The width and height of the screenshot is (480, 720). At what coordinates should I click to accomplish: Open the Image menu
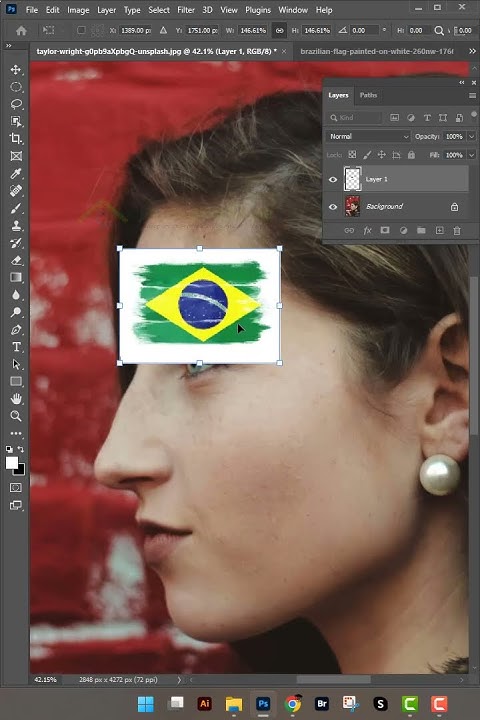pos(78,10)
